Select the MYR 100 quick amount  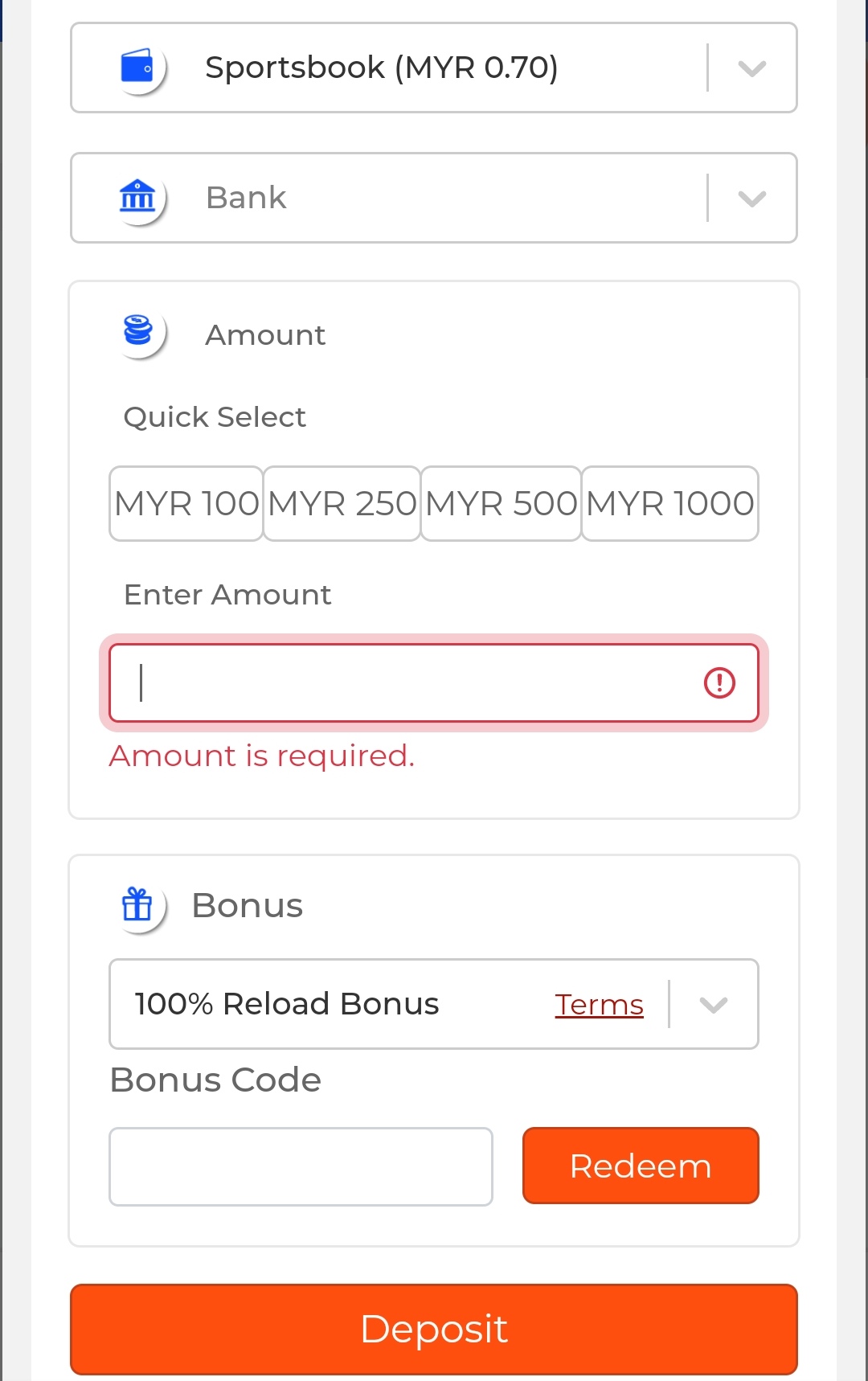(x=186, y=504)
